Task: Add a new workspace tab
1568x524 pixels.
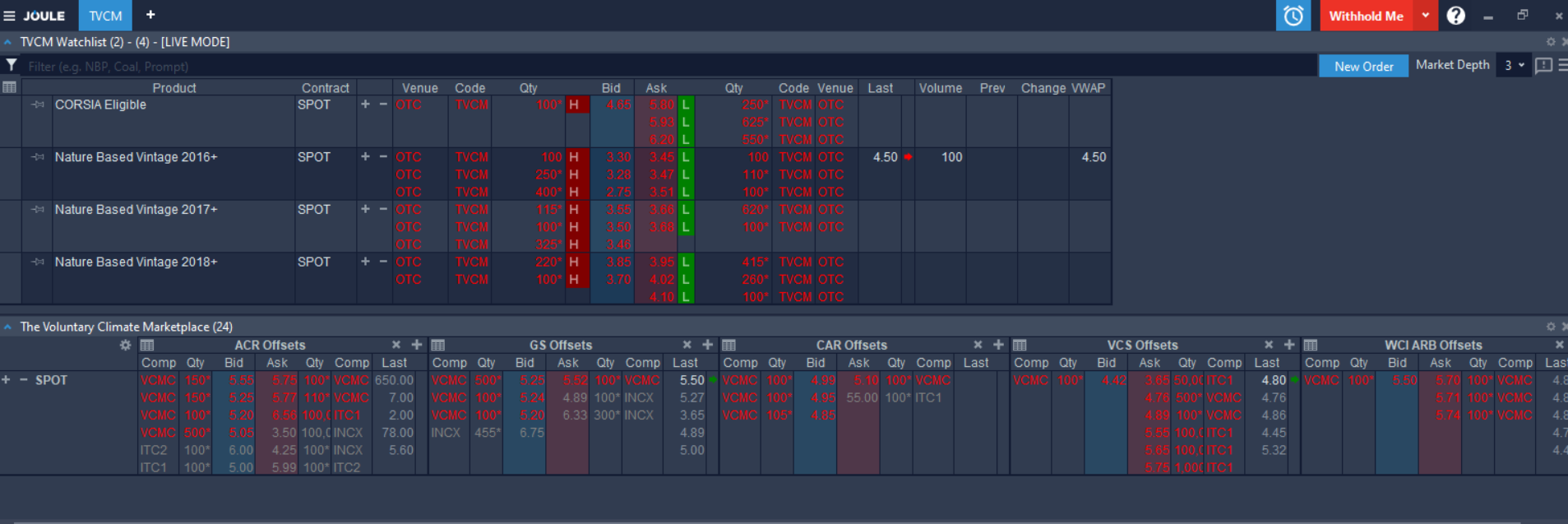Action: (x=150, y=15)
